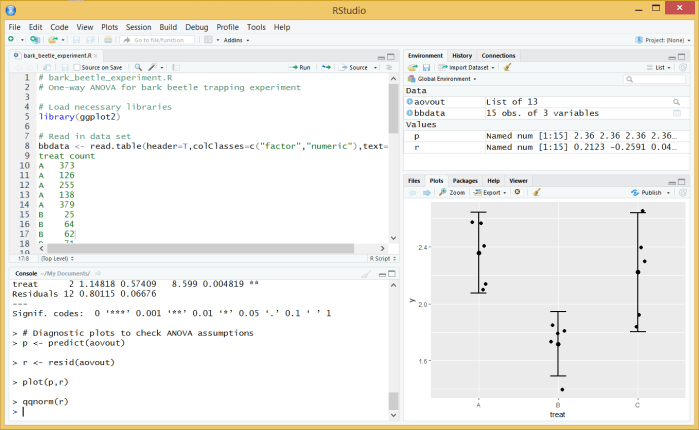Open the List view mode dropdown
This screenshot has height=430, width=699.
659,67
